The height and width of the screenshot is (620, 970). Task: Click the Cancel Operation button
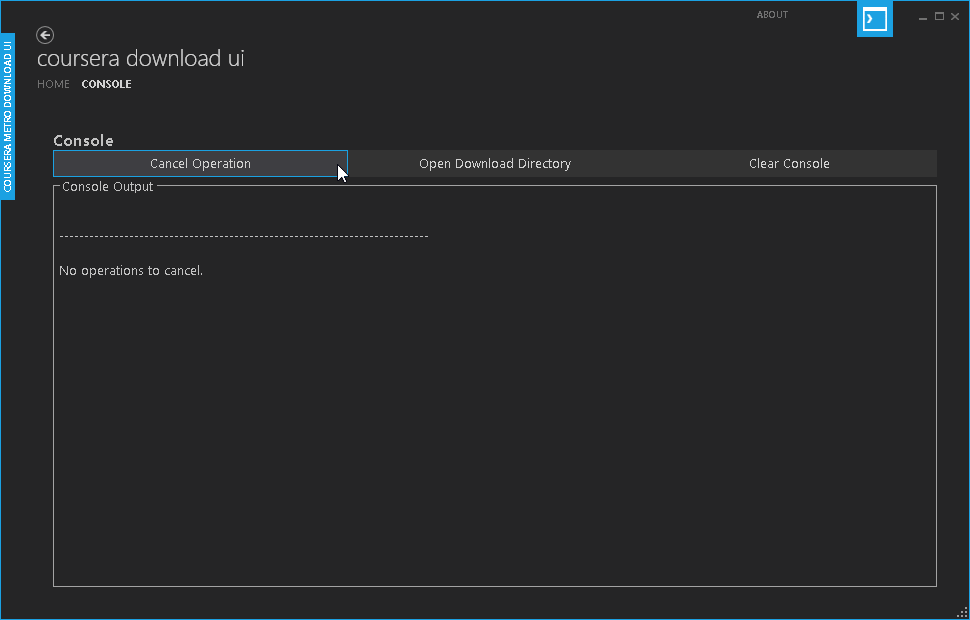click(200, 163)
